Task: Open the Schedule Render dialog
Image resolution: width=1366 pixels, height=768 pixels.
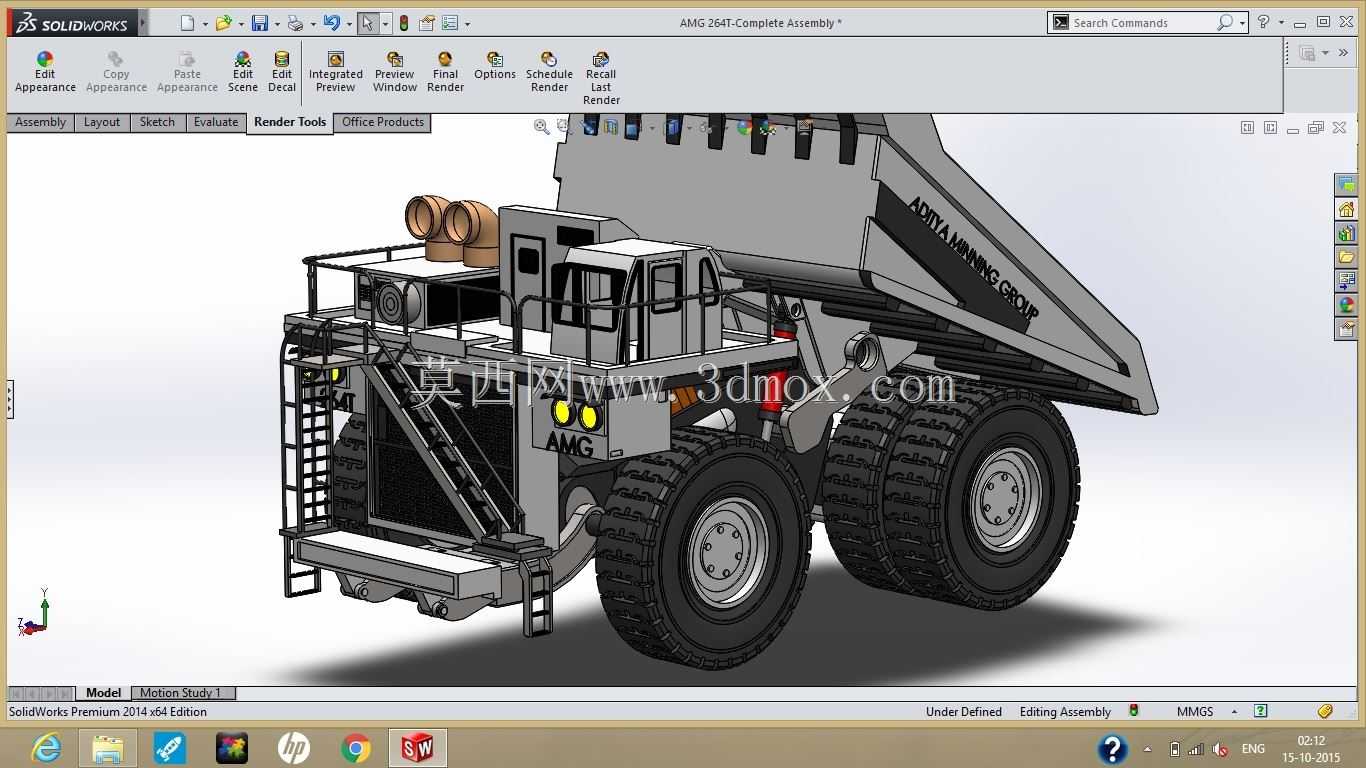Action: (549, 73)
